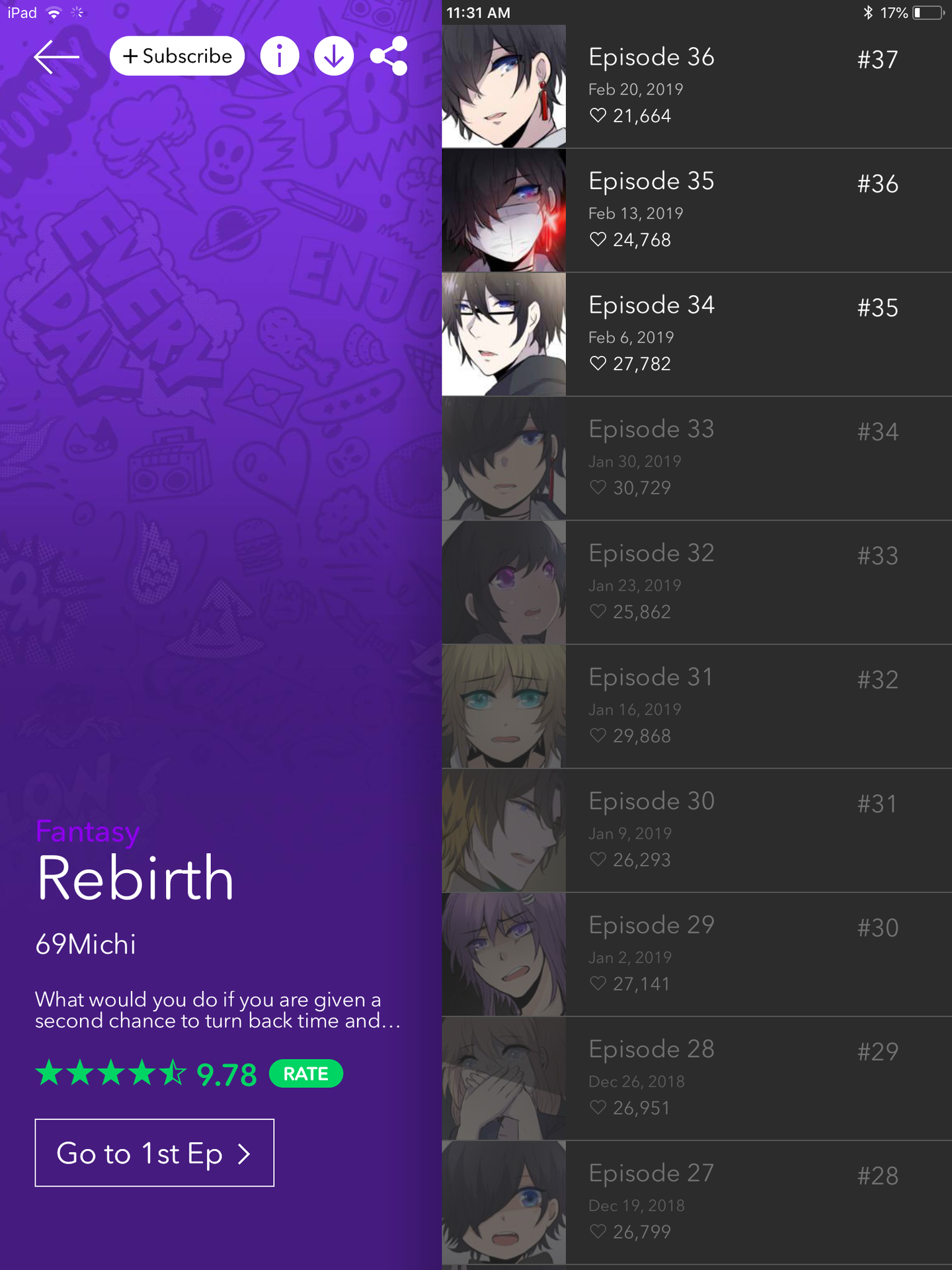Viewport: 952px width, 1270px height.
Task: Open the Fantasy genre link
Action: pos(87,832)
